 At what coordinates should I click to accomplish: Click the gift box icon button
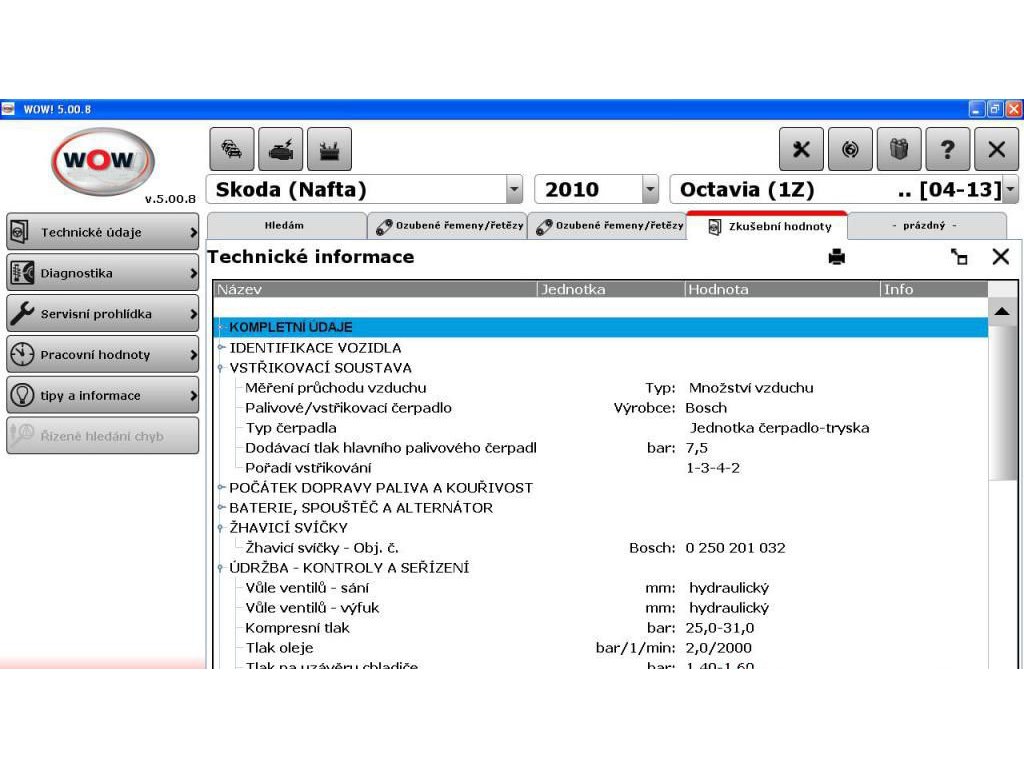[899, 150]
